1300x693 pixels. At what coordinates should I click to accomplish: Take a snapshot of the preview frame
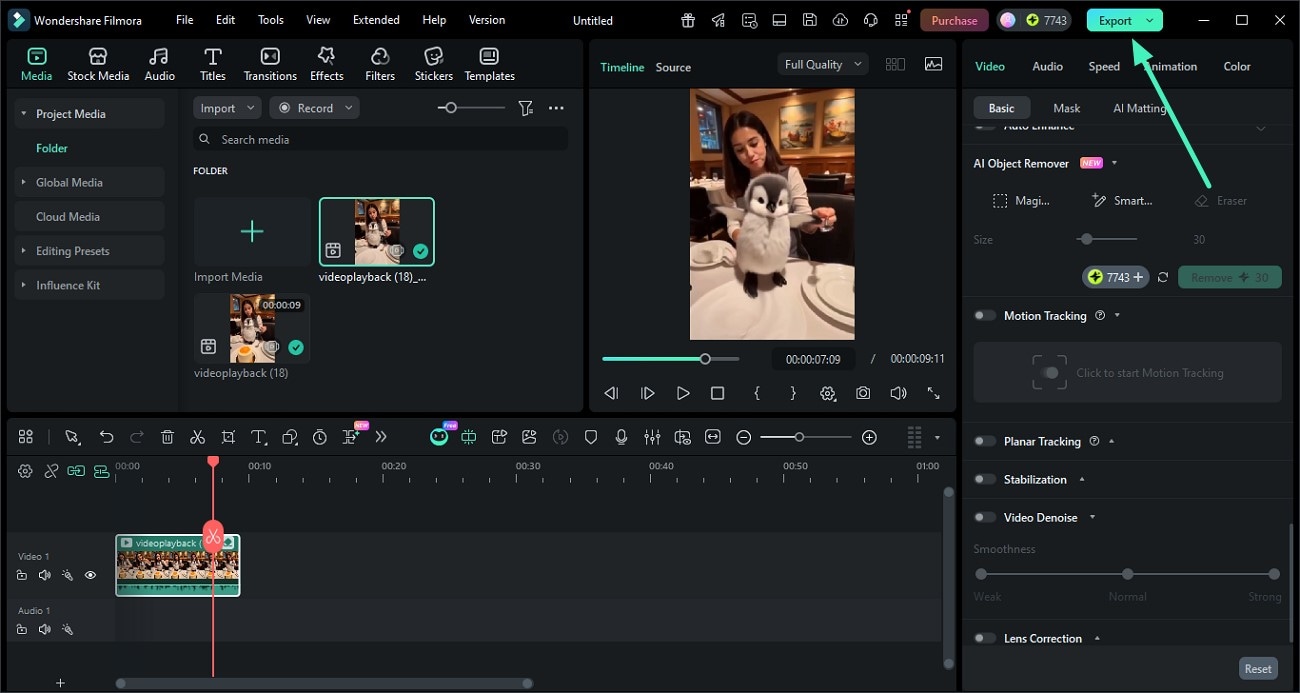863,393
